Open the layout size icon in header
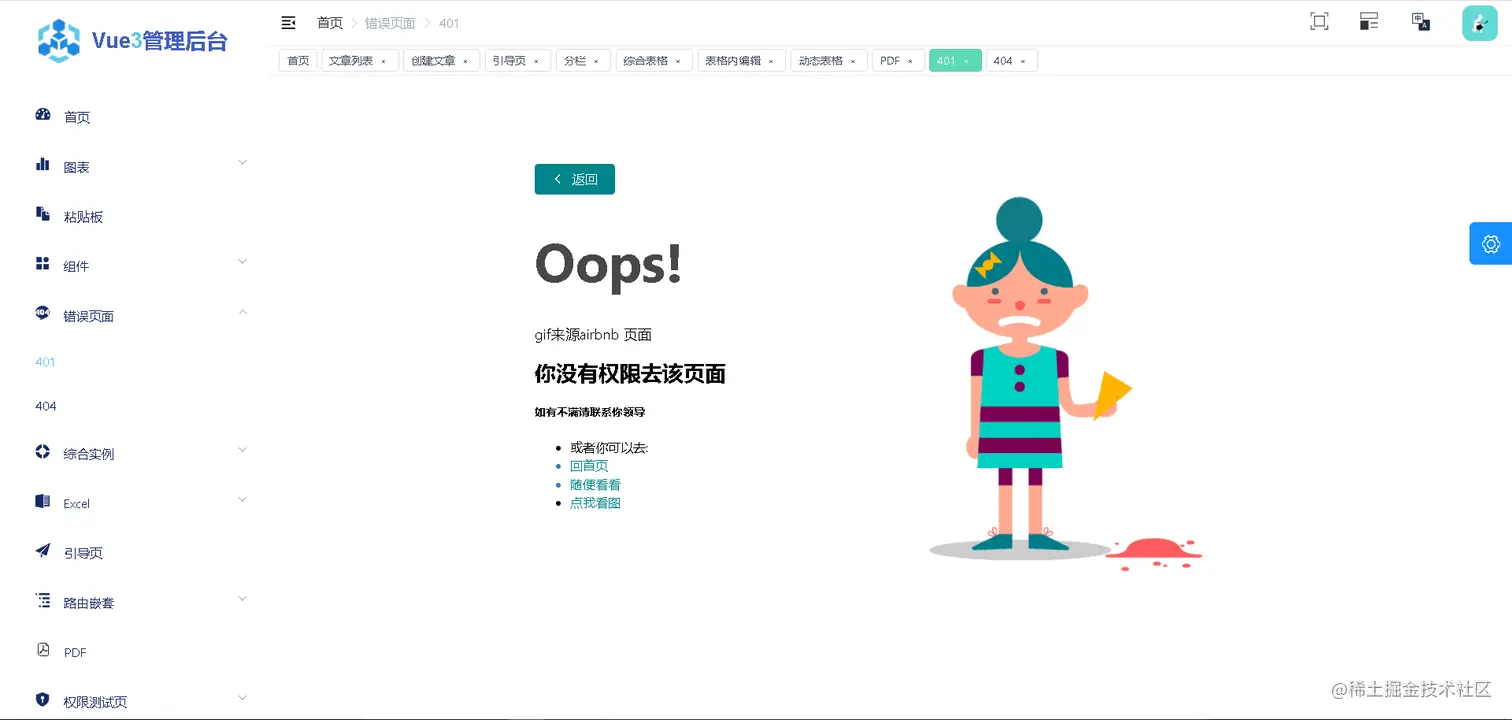Image resolution: width=1512 pixels, height=720 pixels. (x=1369, y=22)
